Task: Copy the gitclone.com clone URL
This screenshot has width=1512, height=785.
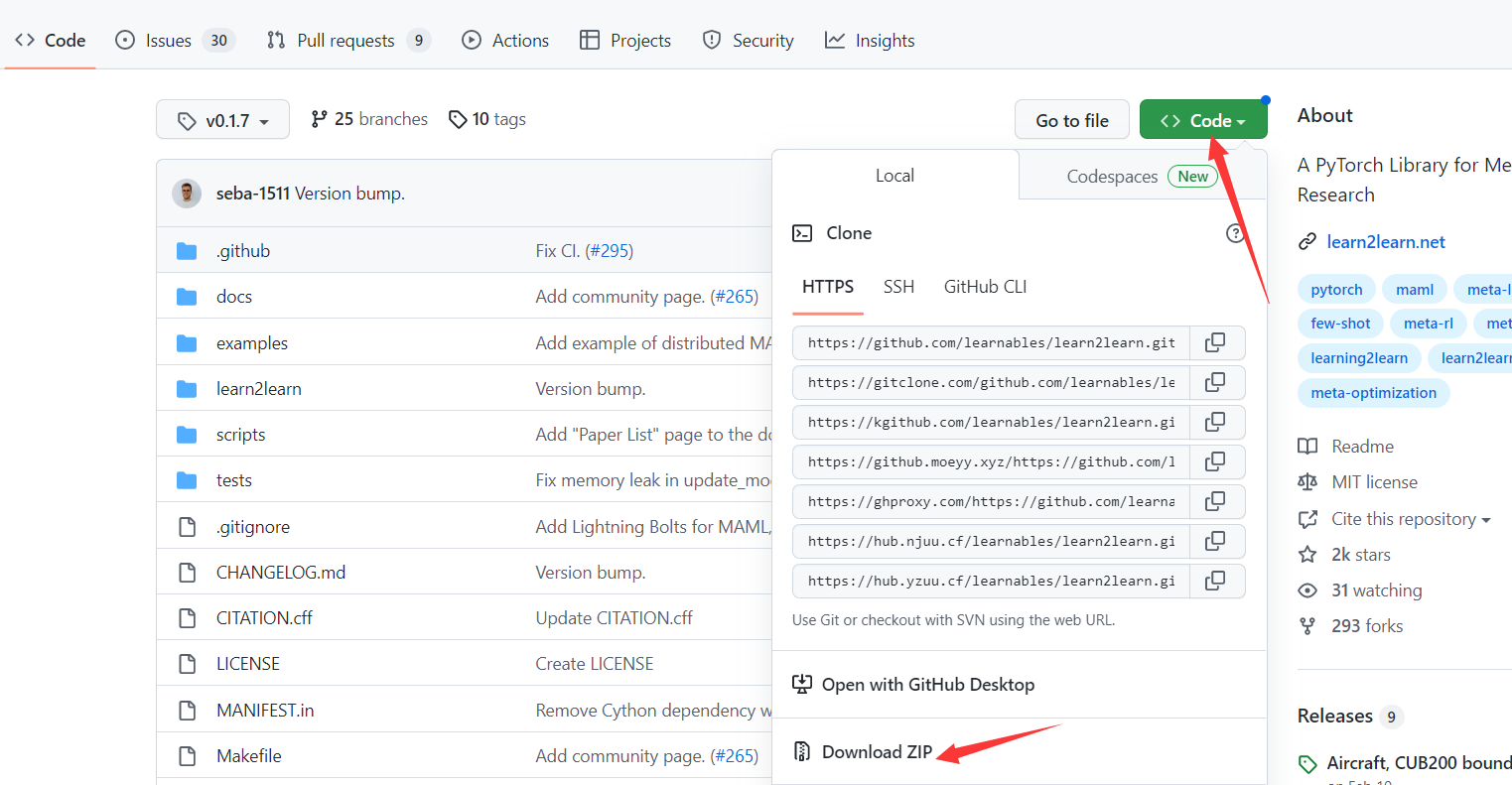Action: [1214, 382]
